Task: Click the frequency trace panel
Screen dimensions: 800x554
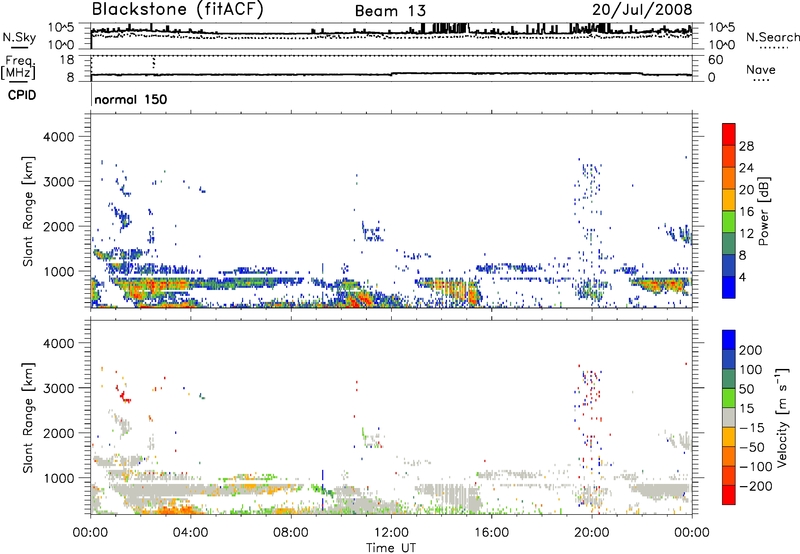Action: [391, 68]
